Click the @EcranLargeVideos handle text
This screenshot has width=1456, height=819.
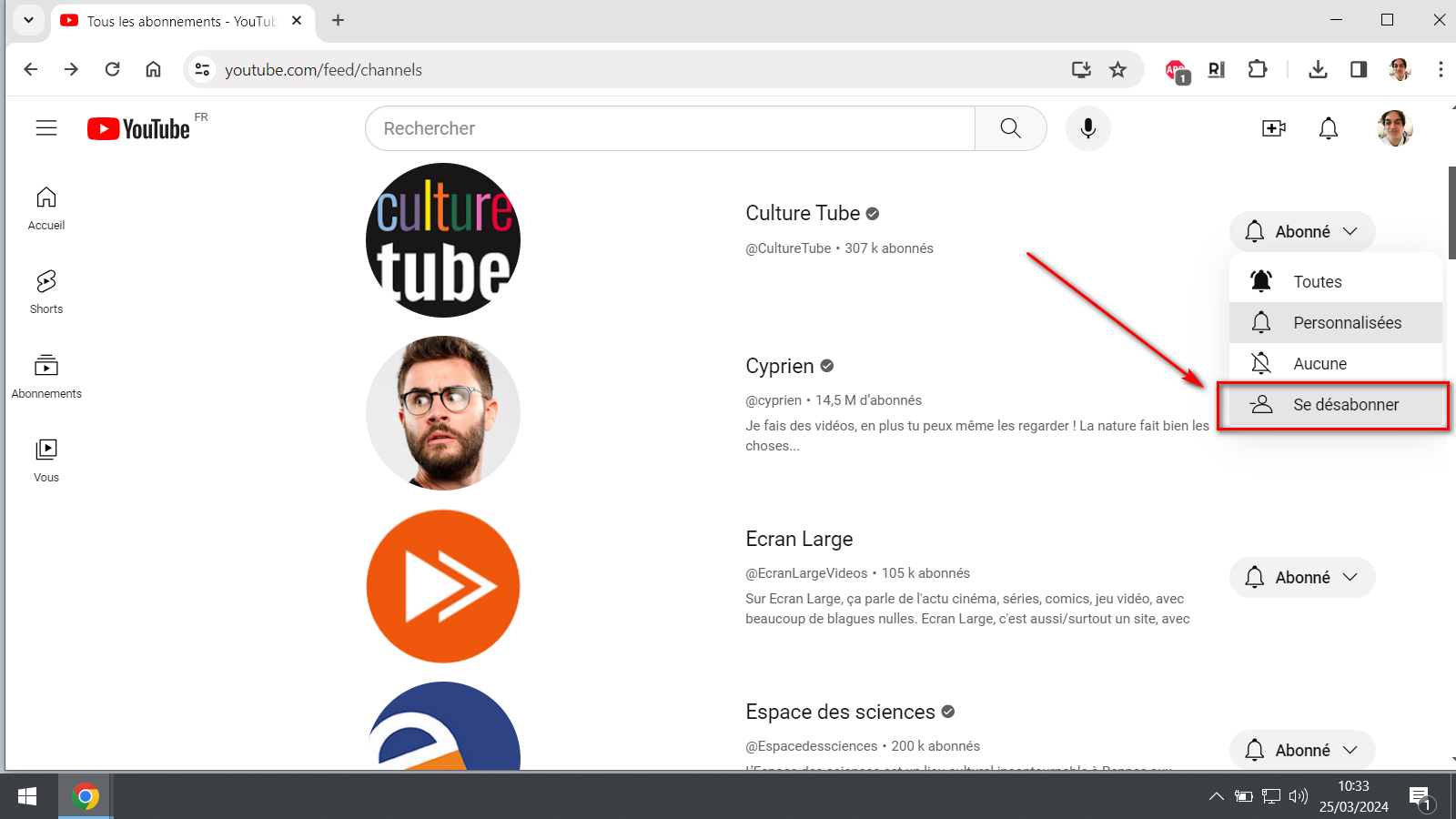[x=806, y=573]
